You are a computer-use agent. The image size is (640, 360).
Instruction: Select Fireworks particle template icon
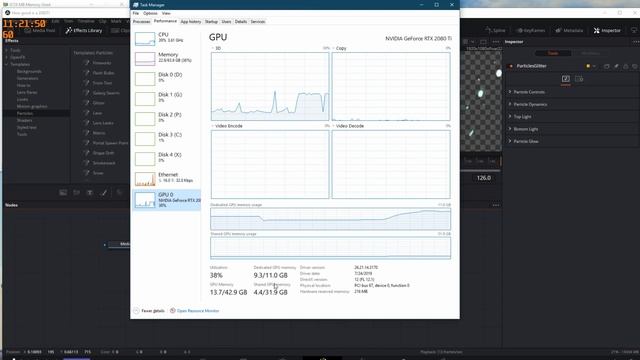click(x=86, y=63)
